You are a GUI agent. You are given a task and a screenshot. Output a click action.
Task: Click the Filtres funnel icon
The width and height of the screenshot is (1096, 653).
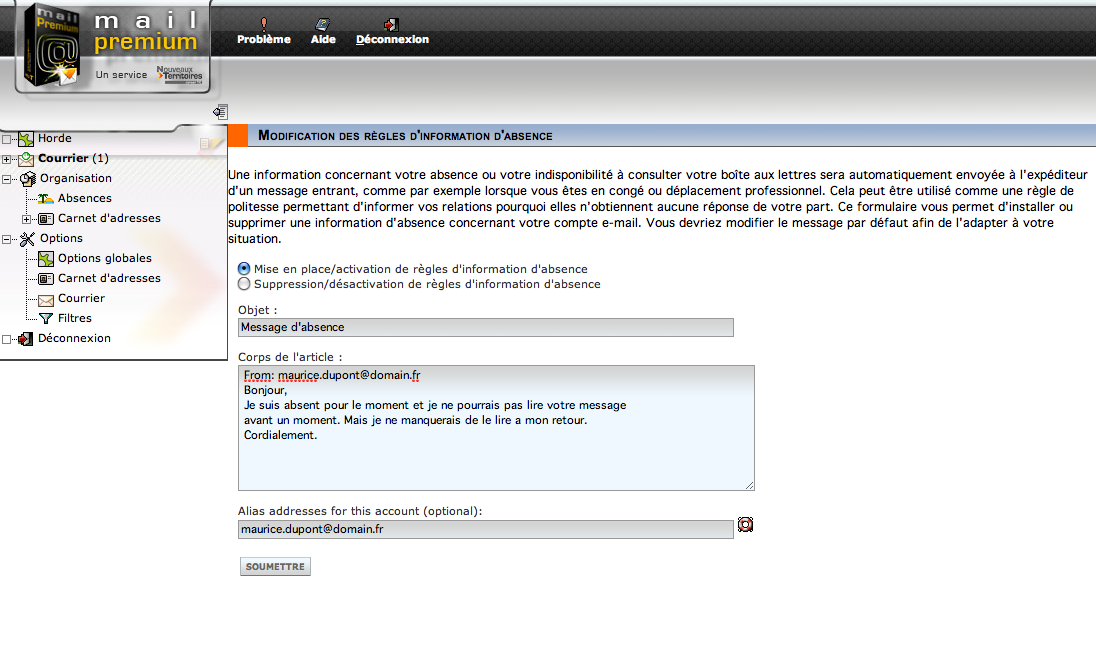pos(45,318)
